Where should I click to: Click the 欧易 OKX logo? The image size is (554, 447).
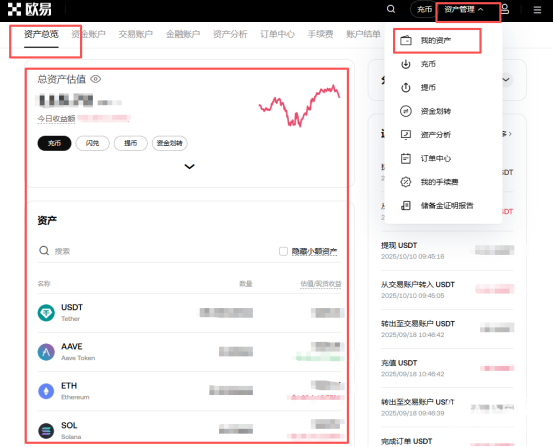[x=30, y=10]
